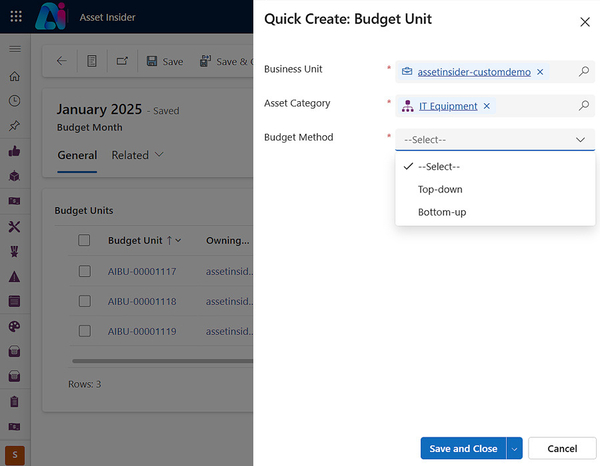Image resolution: width=600 pixels, height=466 pixels.
Task: Click the Home icon in sidebar
Action: [14, 76]
